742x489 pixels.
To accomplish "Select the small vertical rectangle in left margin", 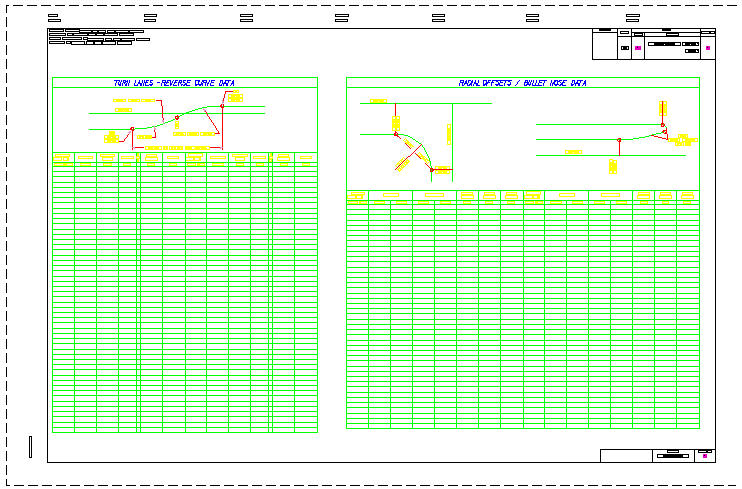I will coord(31,446).
